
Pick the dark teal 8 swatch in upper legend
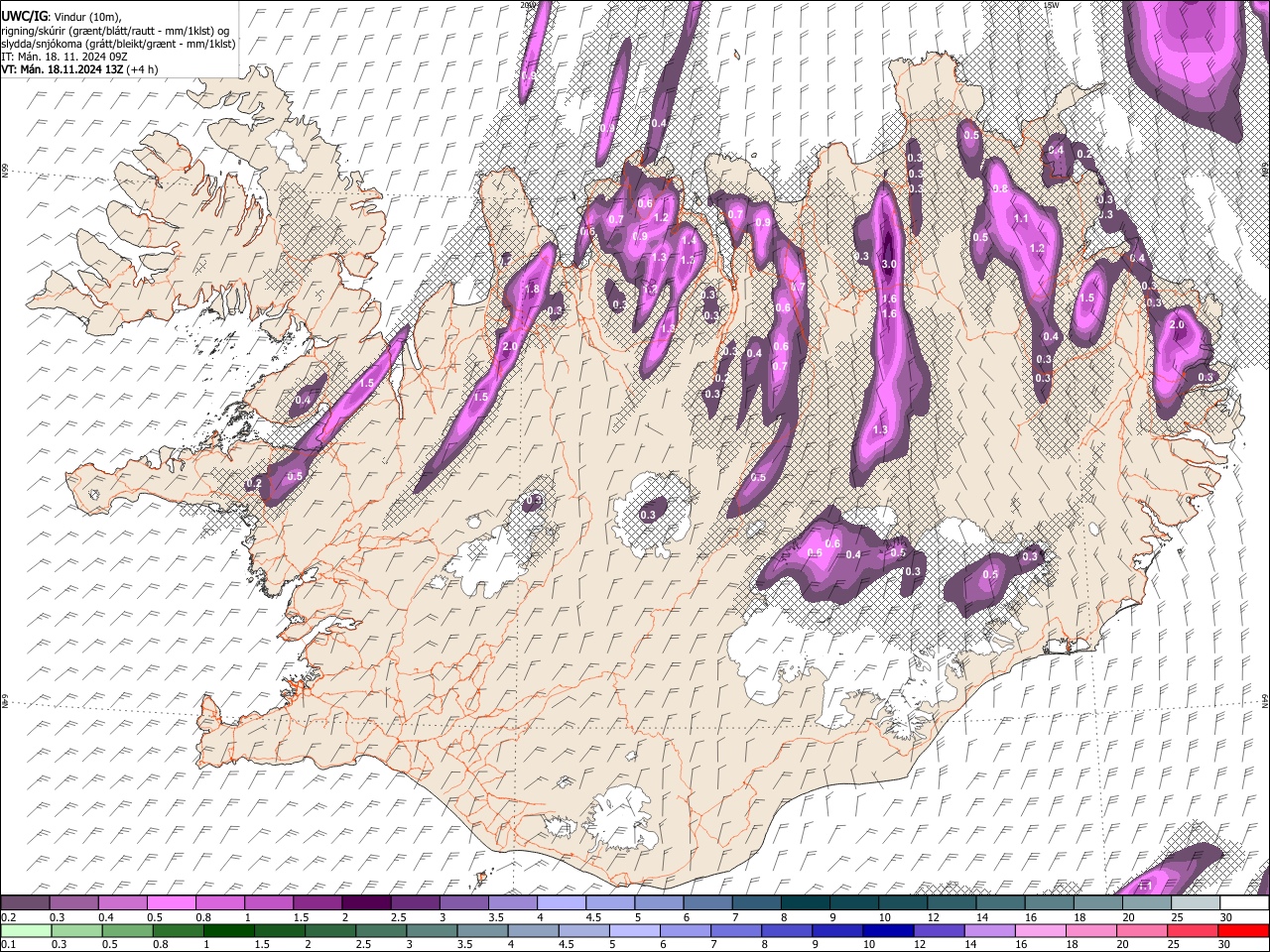(x=806, y=903)
